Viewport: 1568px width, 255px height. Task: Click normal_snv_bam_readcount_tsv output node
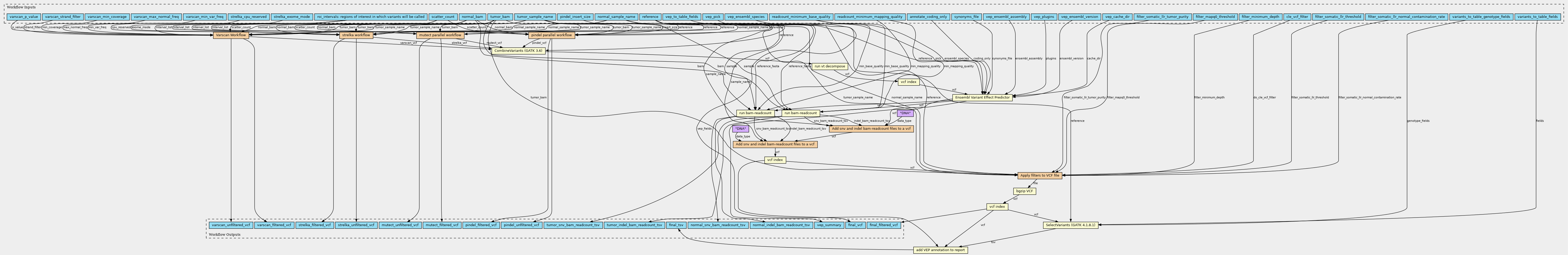718,225
